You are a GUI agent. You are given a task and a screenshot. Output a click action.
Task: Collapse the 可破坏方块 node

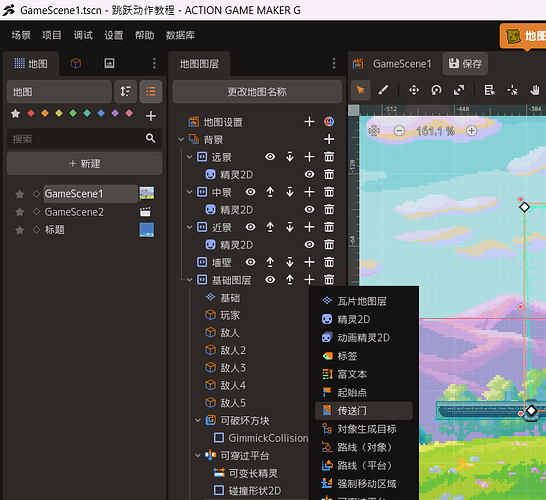click(198, 420)
